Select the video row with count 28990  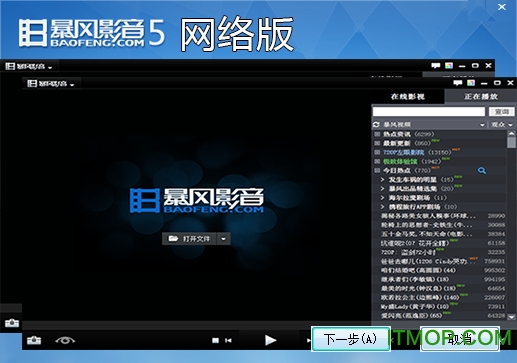click(440, 216)
